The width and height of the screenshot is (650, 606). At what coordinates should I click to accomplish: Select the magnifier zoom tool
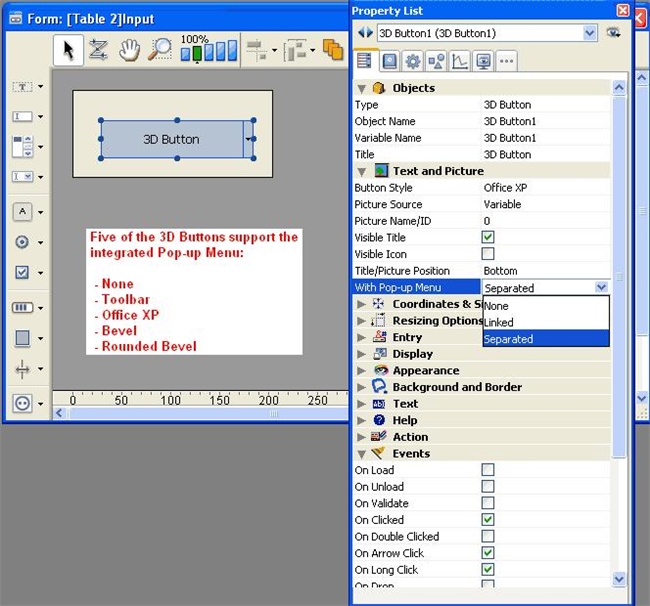(x=159, y=49)
